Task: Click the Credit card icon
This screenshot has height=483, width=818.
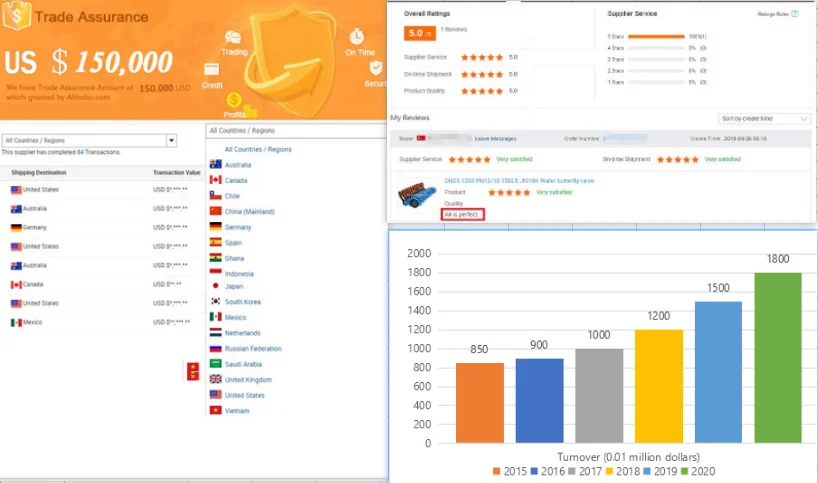Action: click(211, 69)
